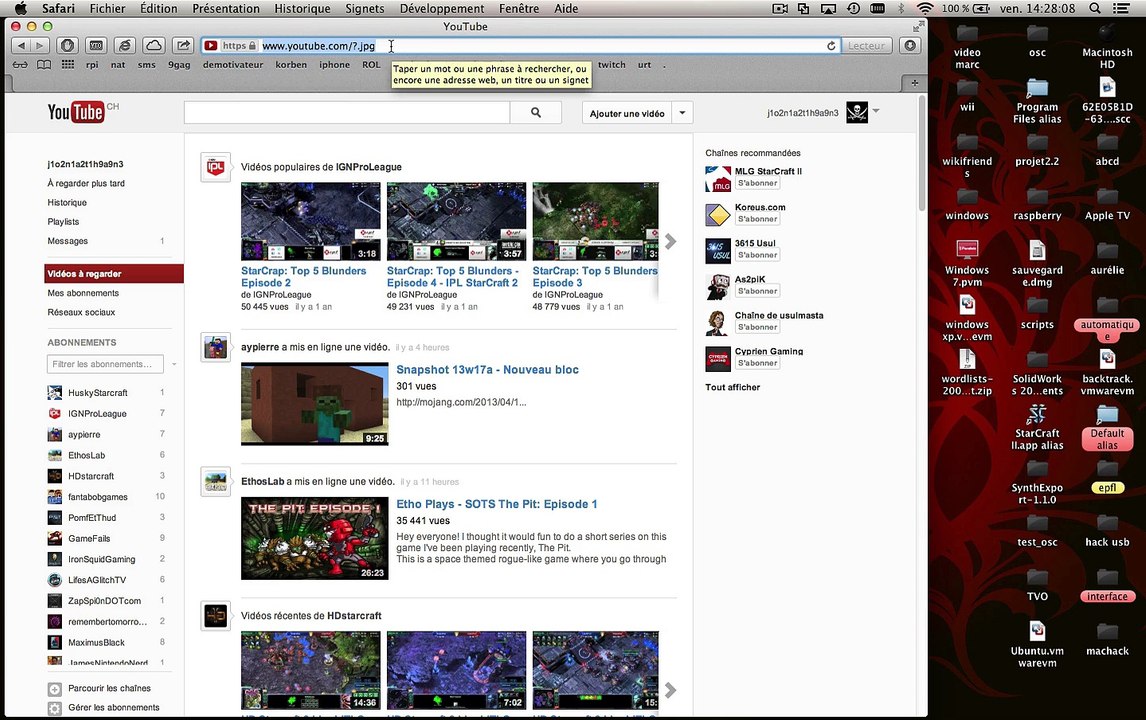
Task: Click the Time Machine clock icon
Action: (853, 8)
